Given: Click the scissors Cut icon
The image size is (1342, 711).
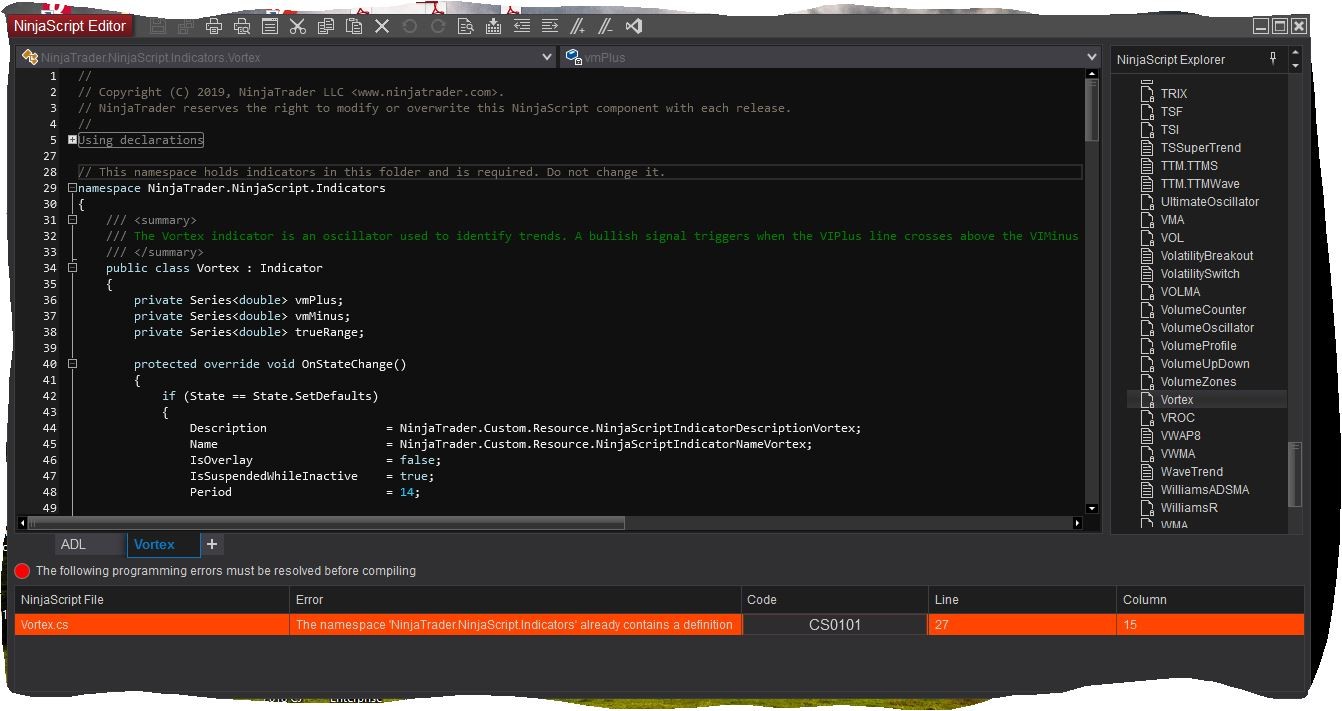Looking at the screenshot, I should pos(297,27).
